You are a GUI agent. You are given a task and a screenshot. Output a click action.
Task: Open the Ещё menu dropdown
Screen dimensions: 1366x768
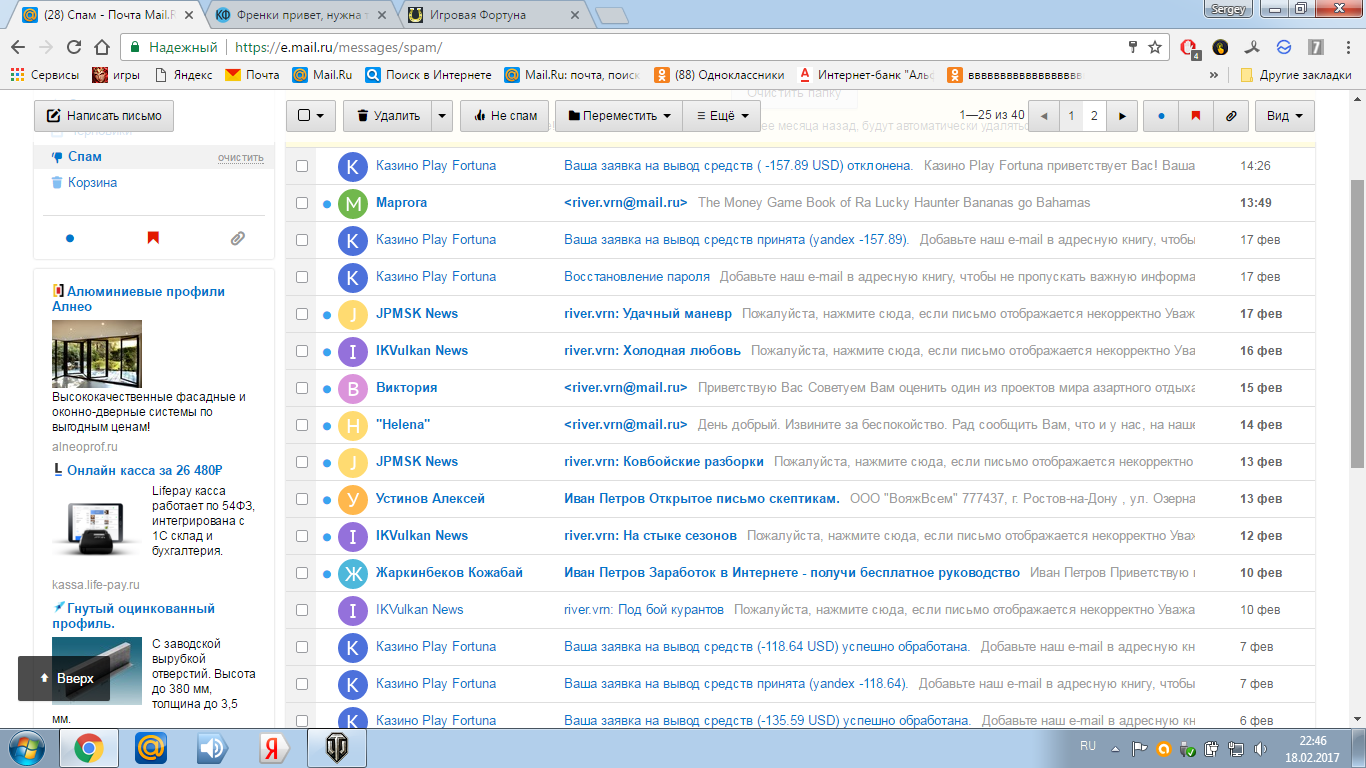[722, 116]
